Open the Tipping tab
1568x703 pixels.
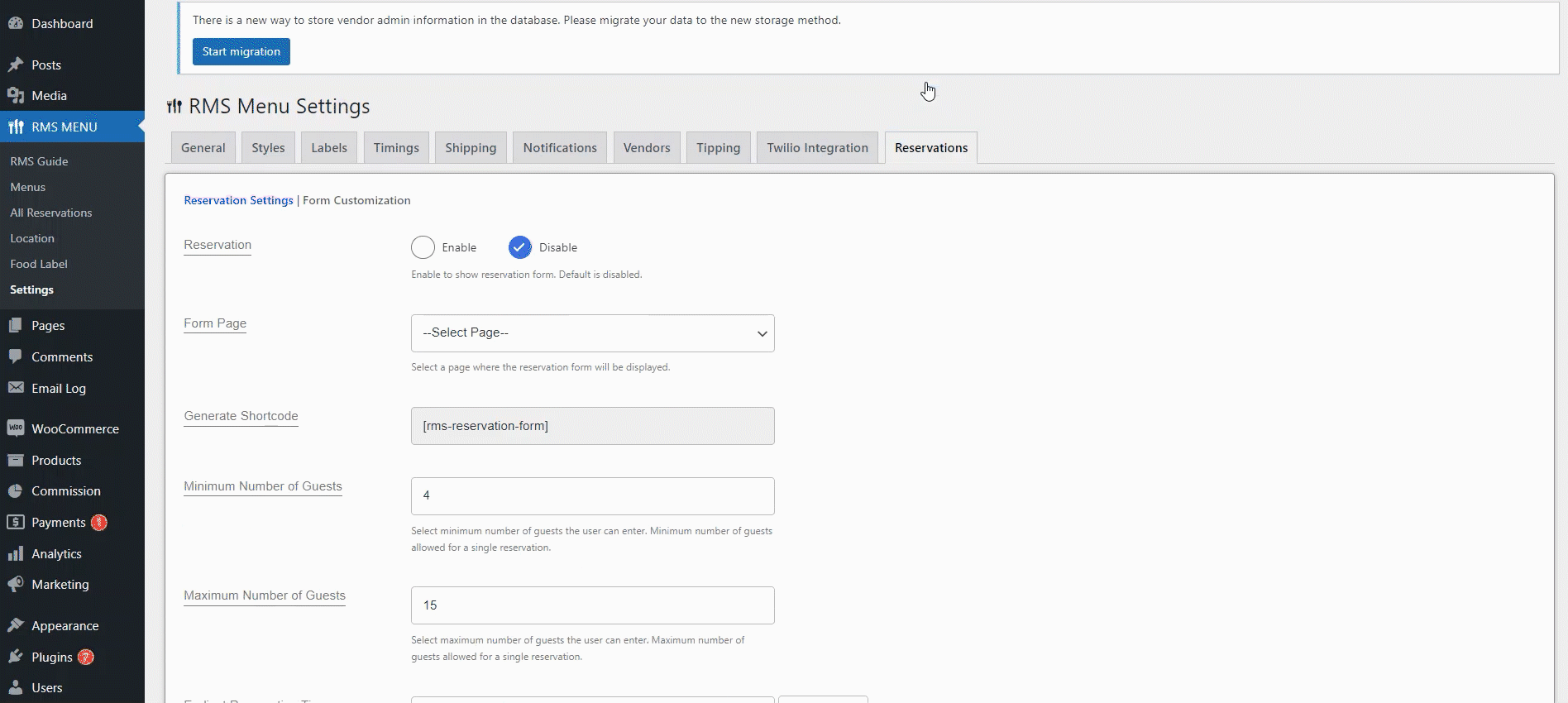point(718,148)
